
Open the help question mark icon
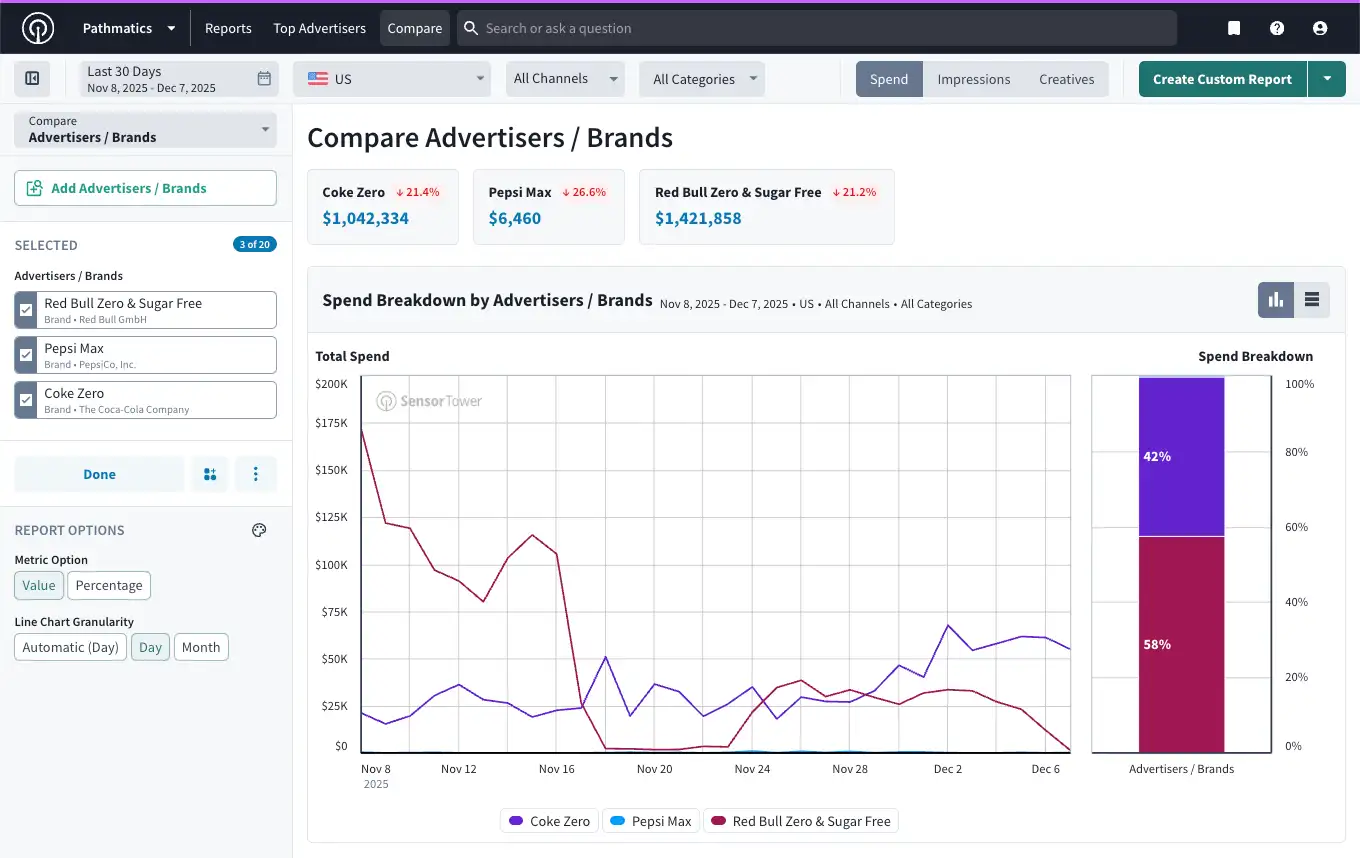[x=1277, y=28]
